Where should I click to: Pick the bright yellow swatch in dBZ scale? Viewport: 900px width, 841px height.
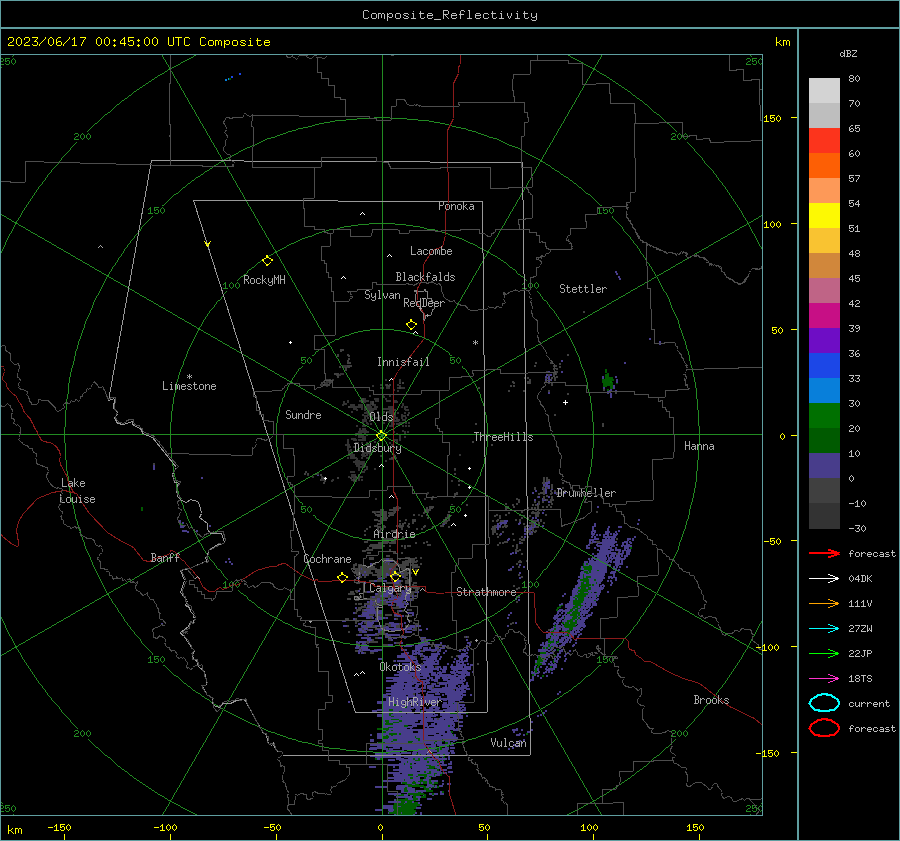click(824, 215)
